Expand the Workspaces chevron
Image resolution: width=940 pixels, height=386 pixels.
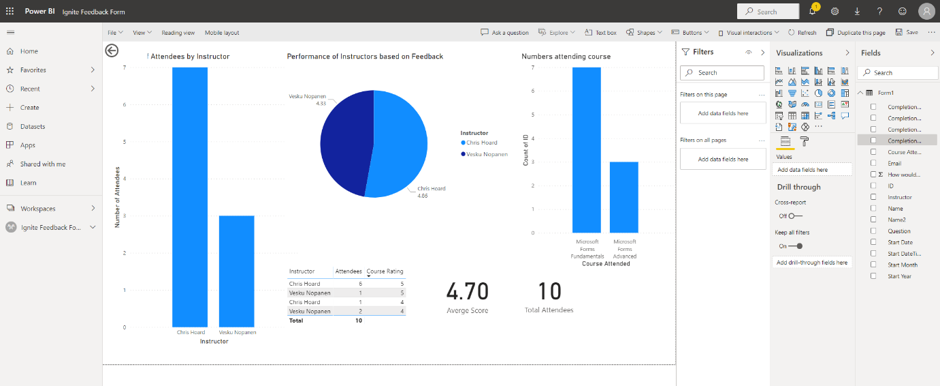93,208
